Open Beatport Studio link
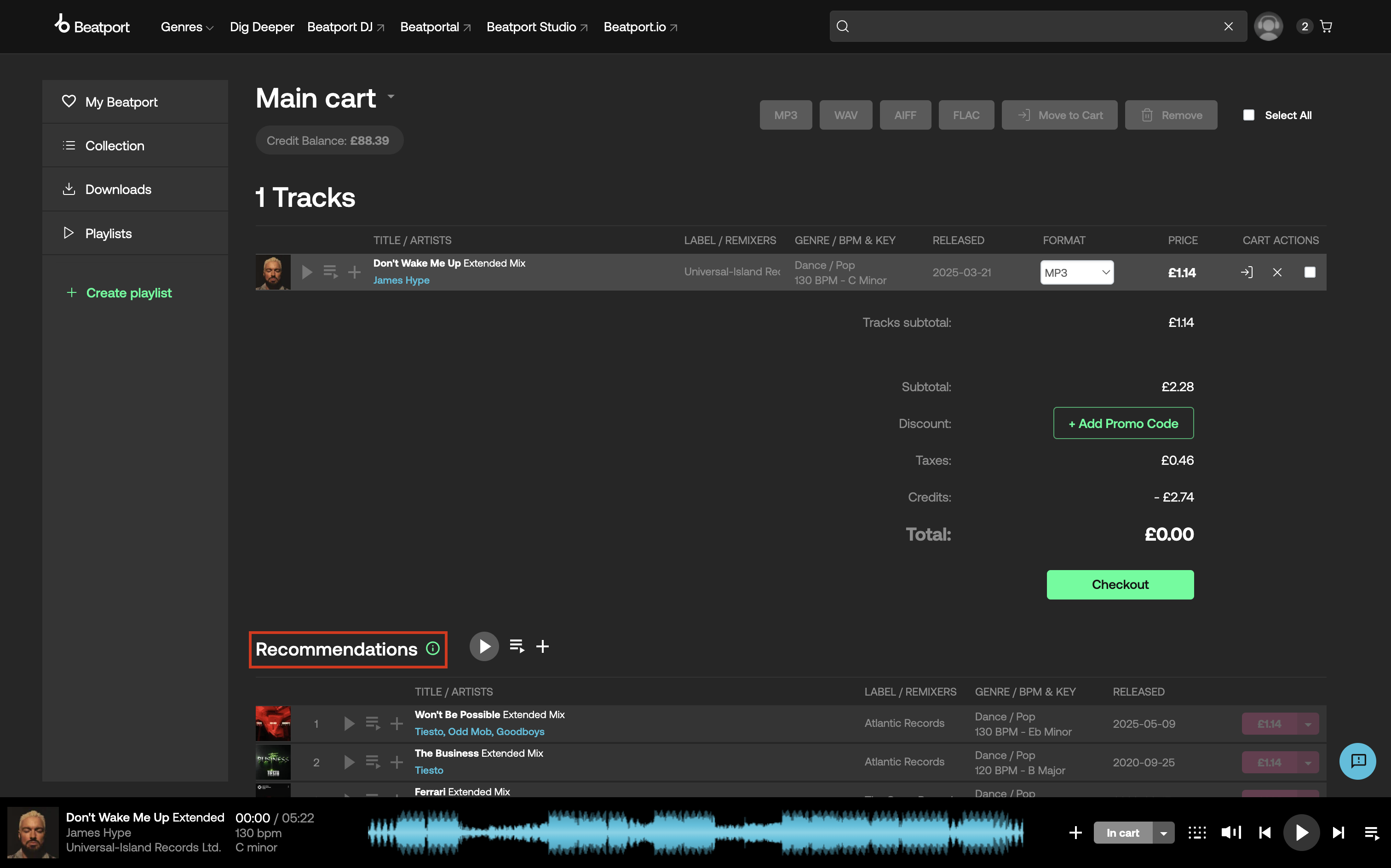 coord(537,27)
